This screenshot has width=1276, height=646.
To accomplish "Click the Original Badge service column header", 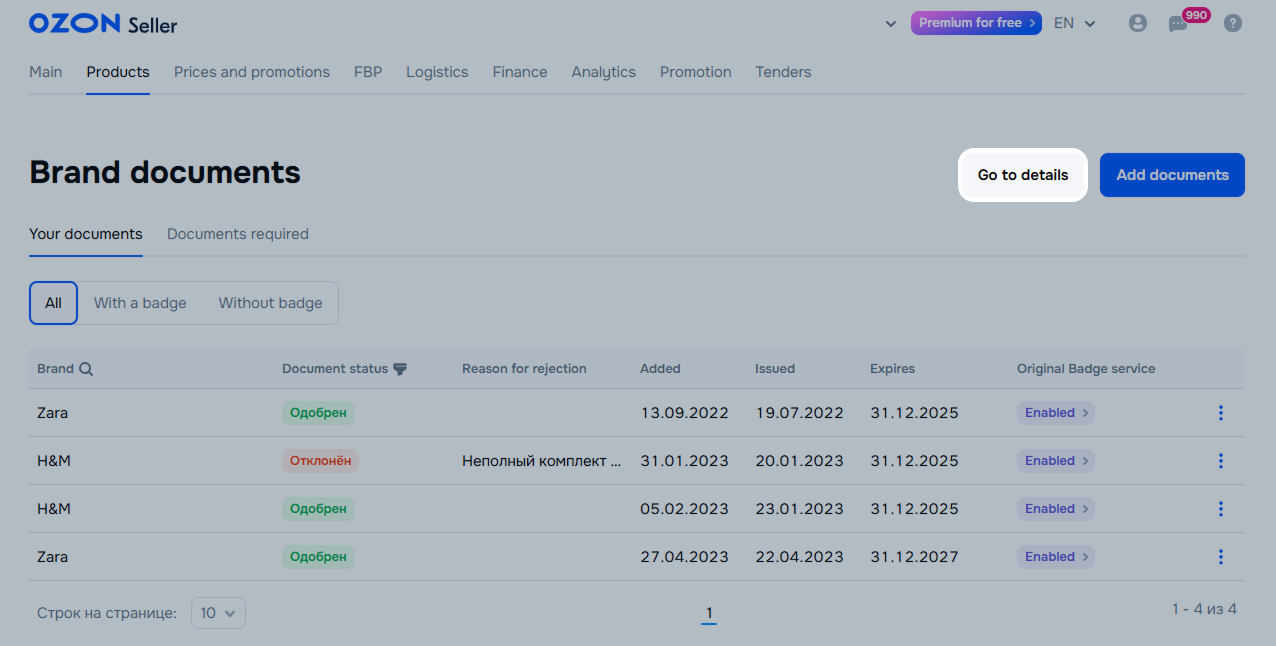I will point(1086,369).
